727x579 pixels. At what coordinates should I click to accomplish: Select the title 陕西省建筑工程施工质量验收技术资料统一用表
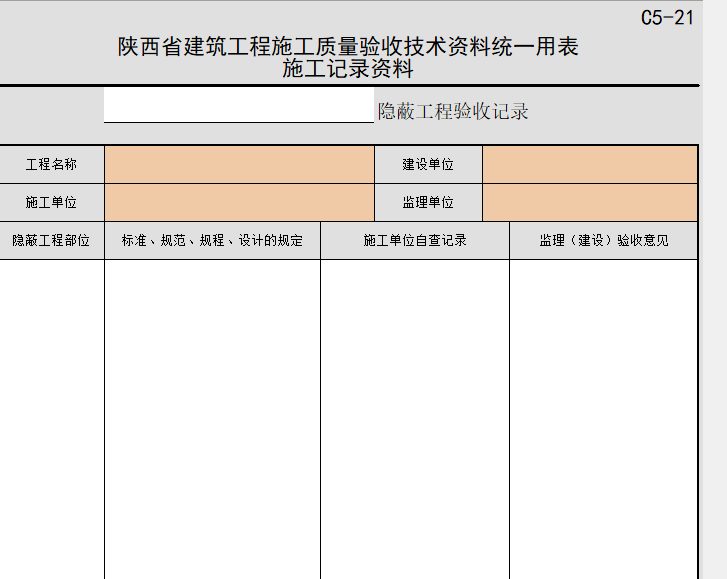pos(348,47)
